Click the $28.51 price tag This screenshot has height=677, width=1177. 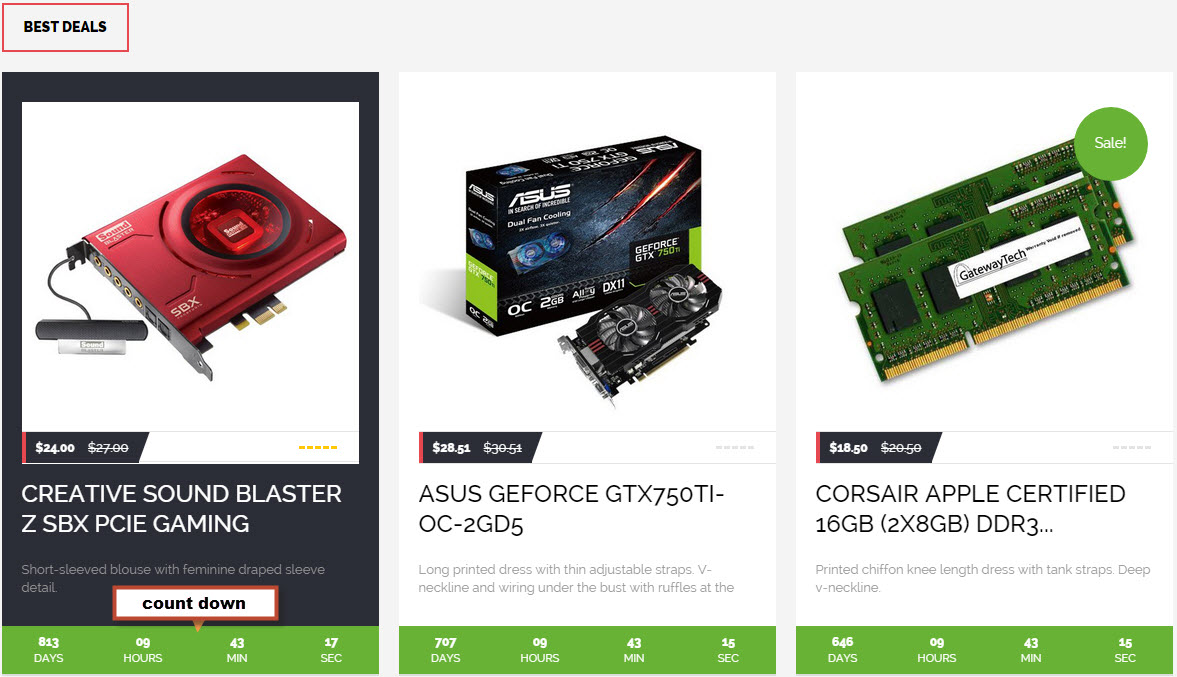pos(451,448)
